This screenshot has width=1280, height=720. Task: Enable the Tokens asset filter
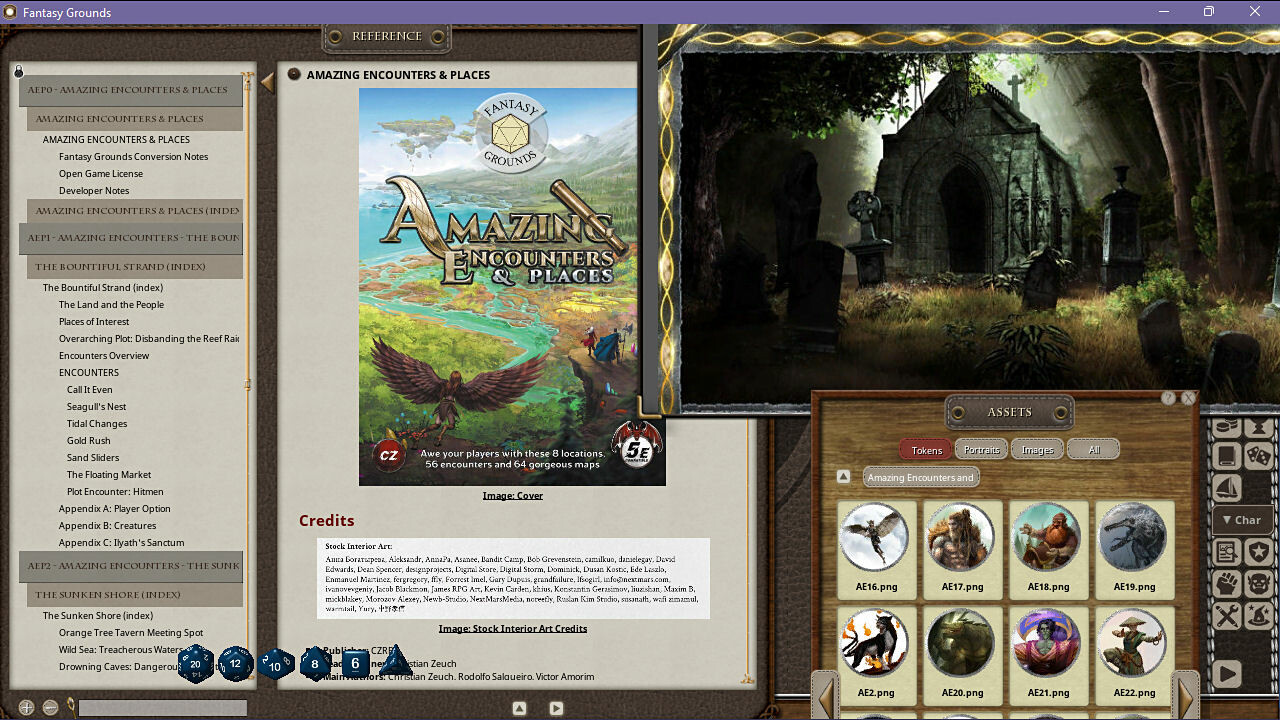coord(925,449)
